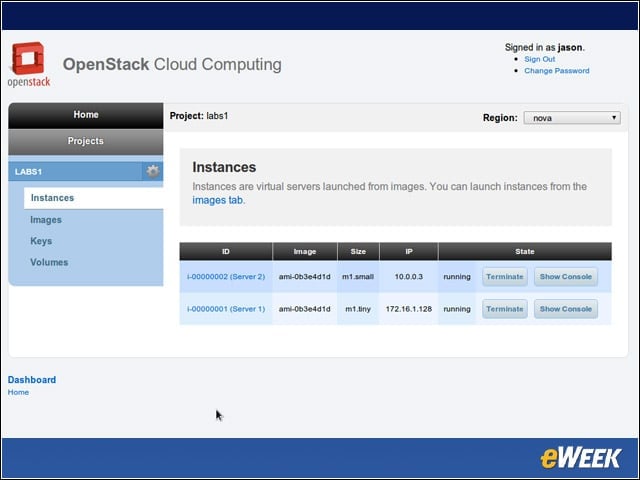
Task: Click the Change Password link
Action: pyautogui.click(x=557, y=71)
